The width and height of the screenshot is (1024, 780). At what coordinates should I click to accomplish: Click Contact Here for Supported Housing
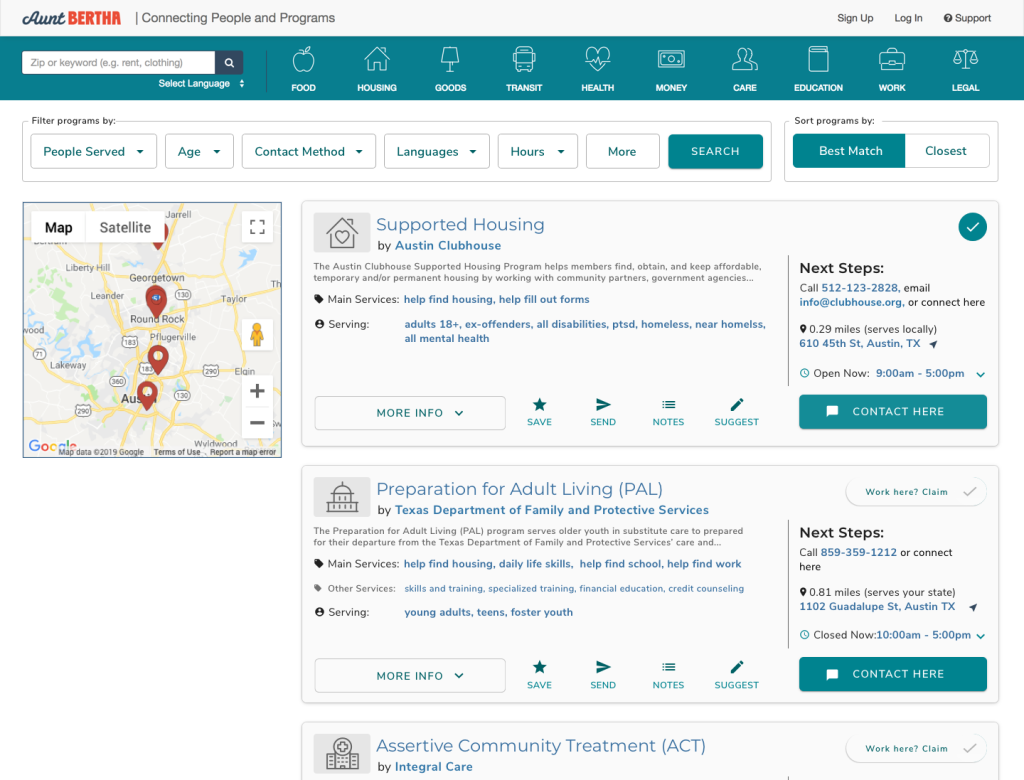point(893,412)
